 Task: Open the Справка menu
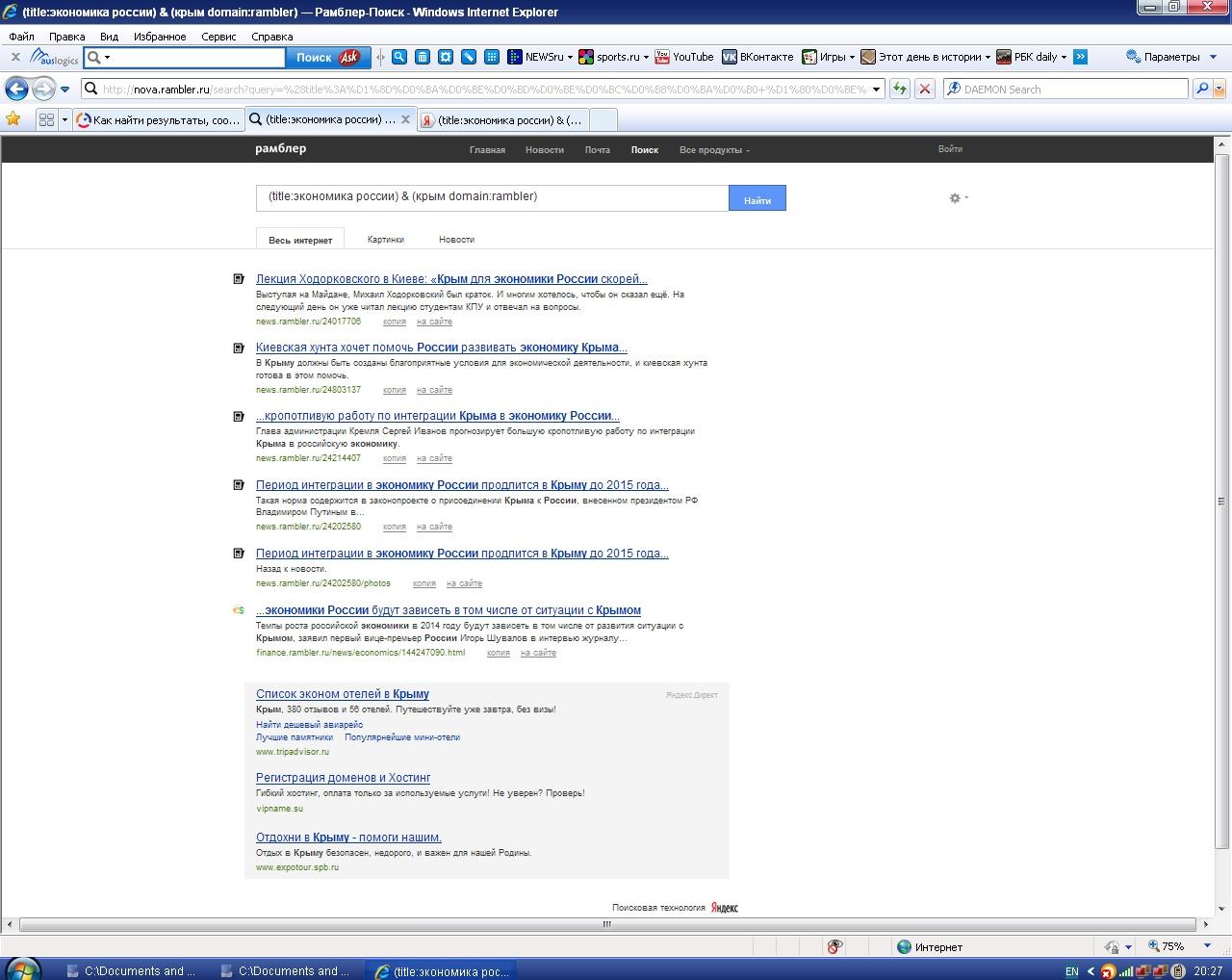tap(271, 37)
